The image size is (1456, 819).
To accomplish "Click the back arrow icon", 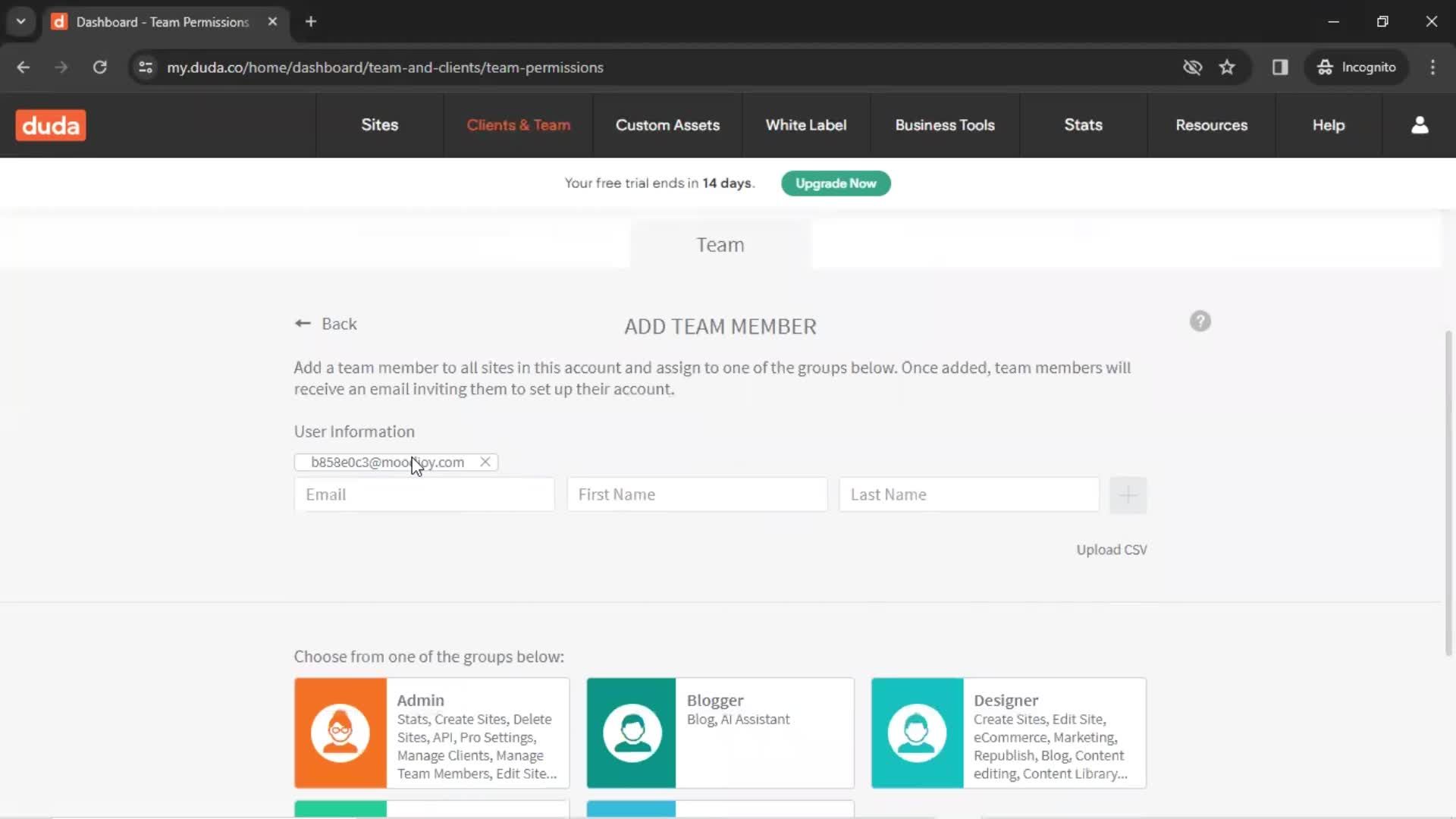I will (303, 324).
